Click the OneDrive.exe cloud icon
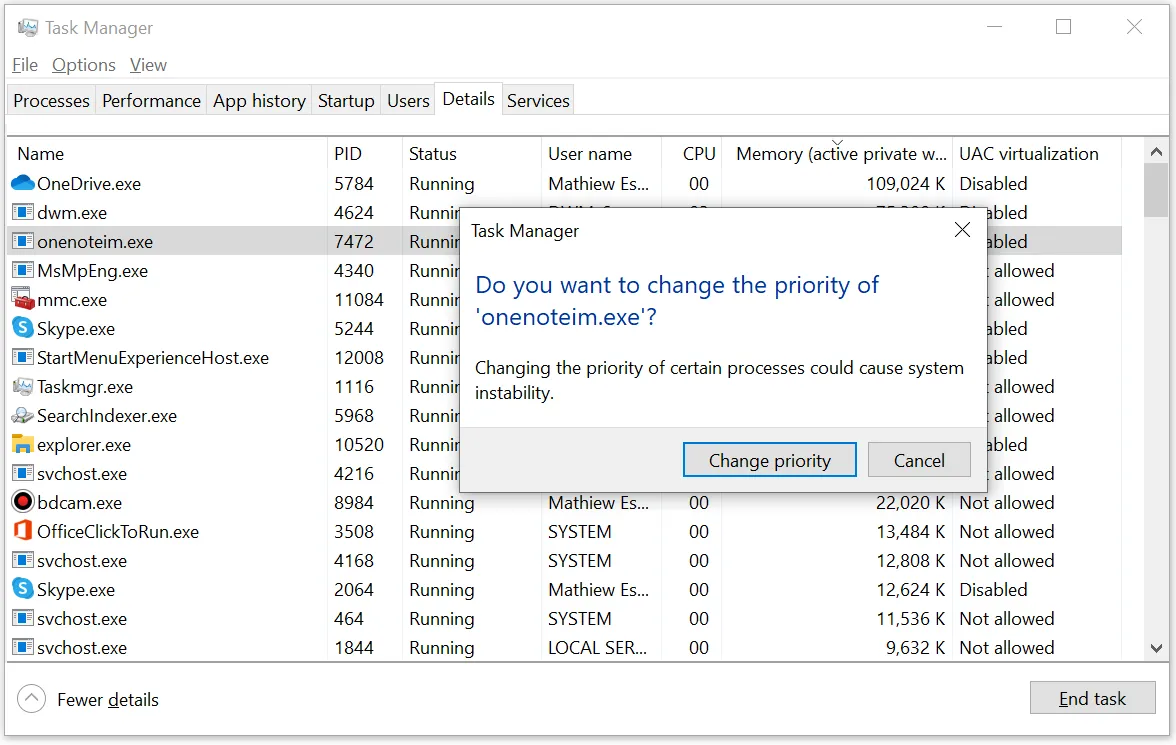Screen dimensions: 1176x745 point(23,183)
